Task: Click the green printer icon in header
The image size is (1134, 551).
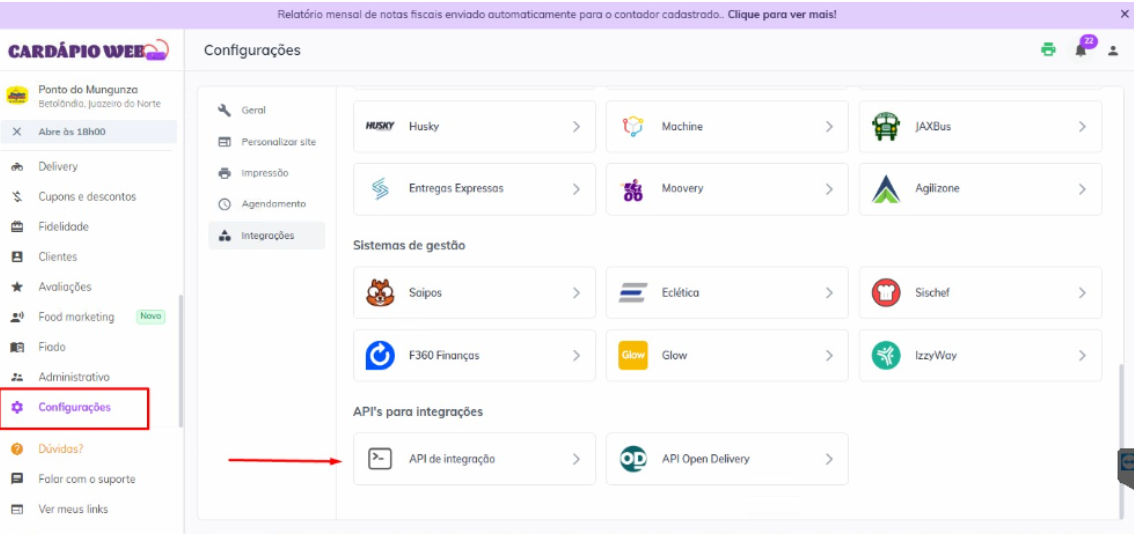Action: (x=1048, y=50)
